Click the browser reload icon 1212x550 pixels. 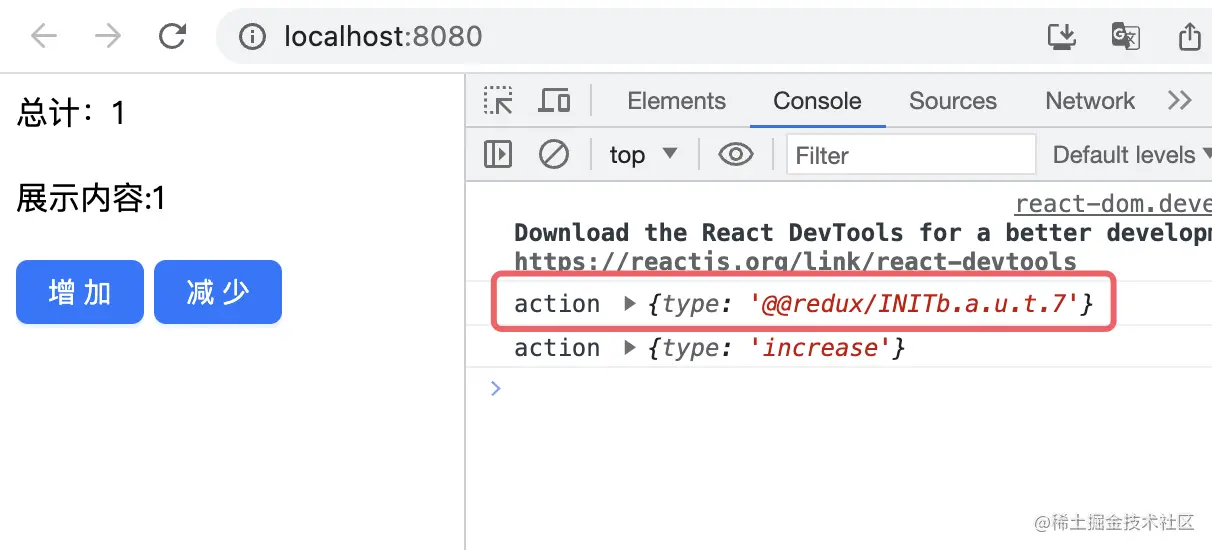[x=173, y=37]
